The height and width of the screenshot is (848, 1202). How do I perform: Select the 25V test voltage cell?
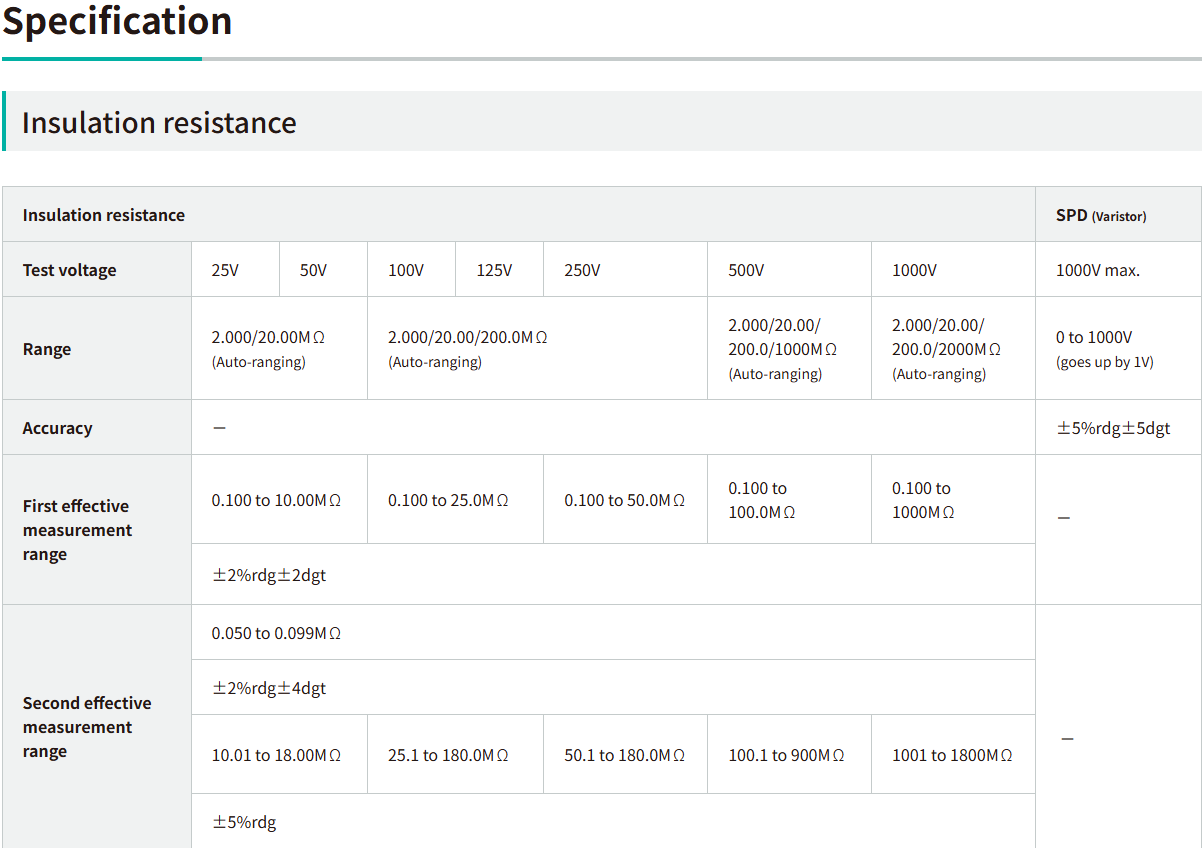point(225,270)
